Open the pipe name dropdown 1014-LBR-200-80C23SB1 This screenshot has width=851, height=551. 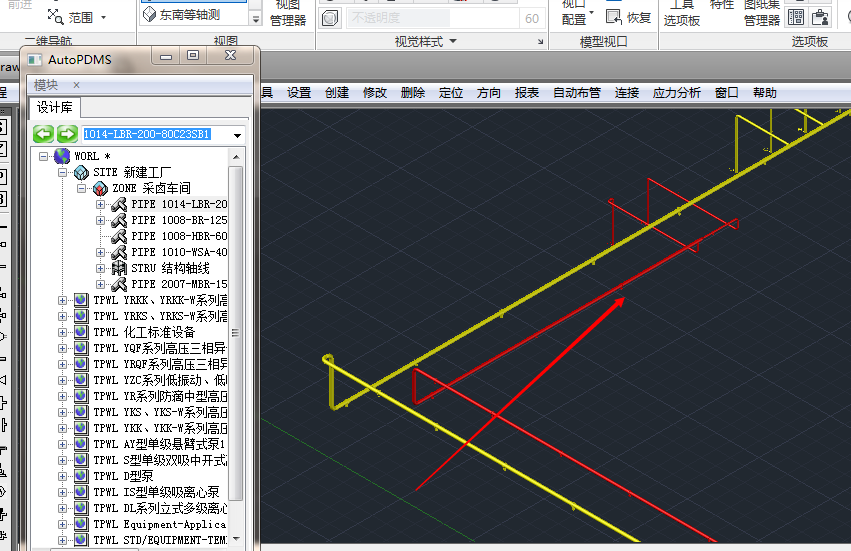237,135
